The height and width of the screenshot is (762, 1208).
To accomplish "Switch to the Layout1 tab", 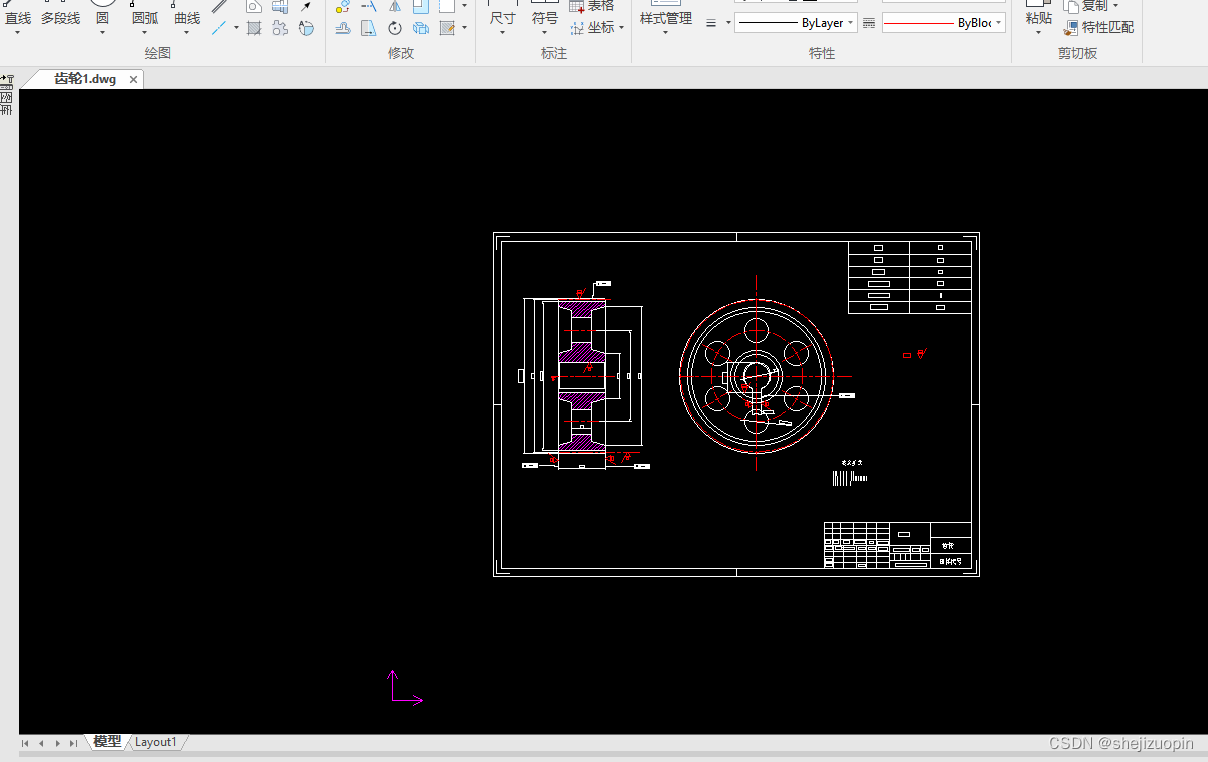I will (155, 742).
